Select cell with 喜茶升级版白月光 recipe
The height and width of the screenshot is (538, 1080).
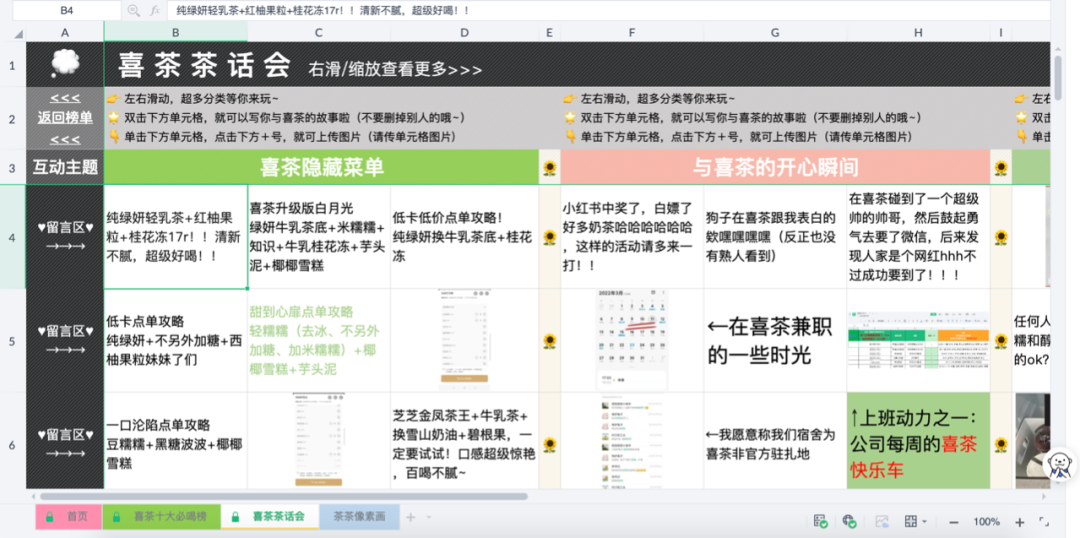(x=319, y=237)
